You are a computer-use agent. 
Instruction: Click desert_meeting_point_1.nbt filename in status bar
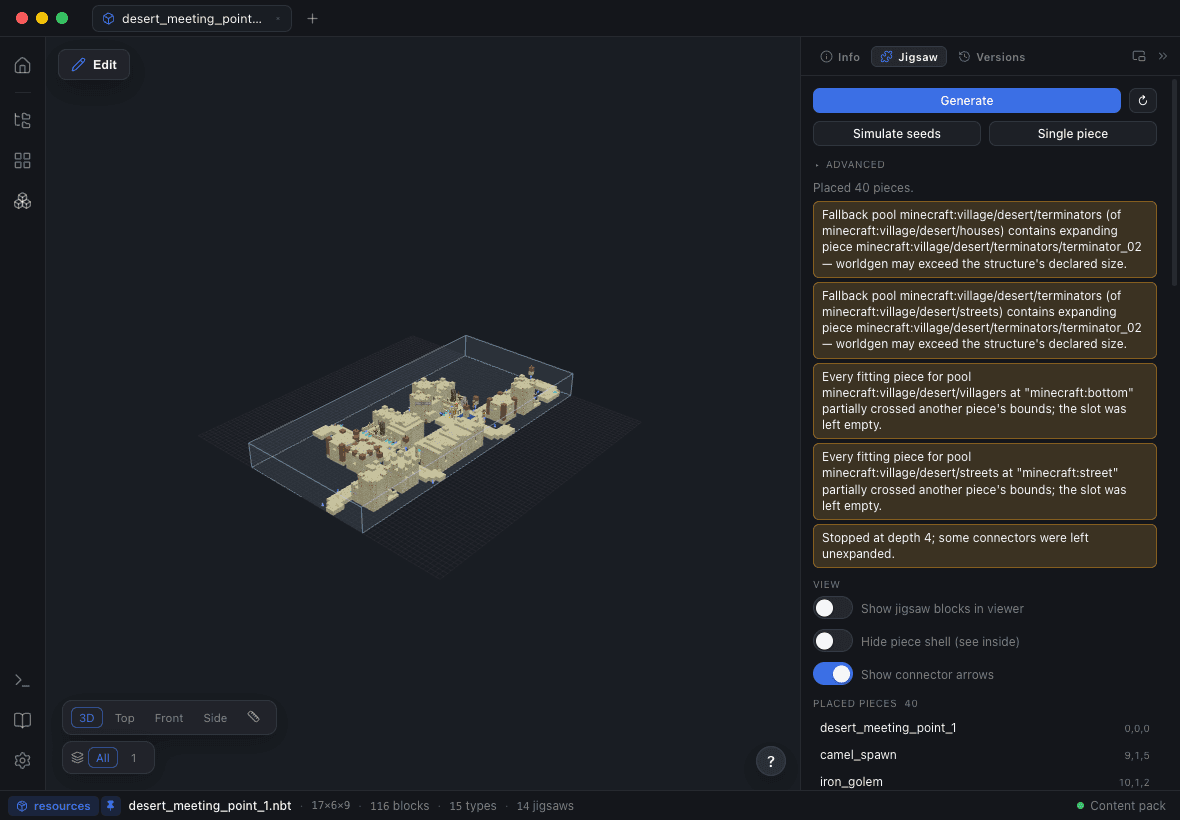click(210, 806)
